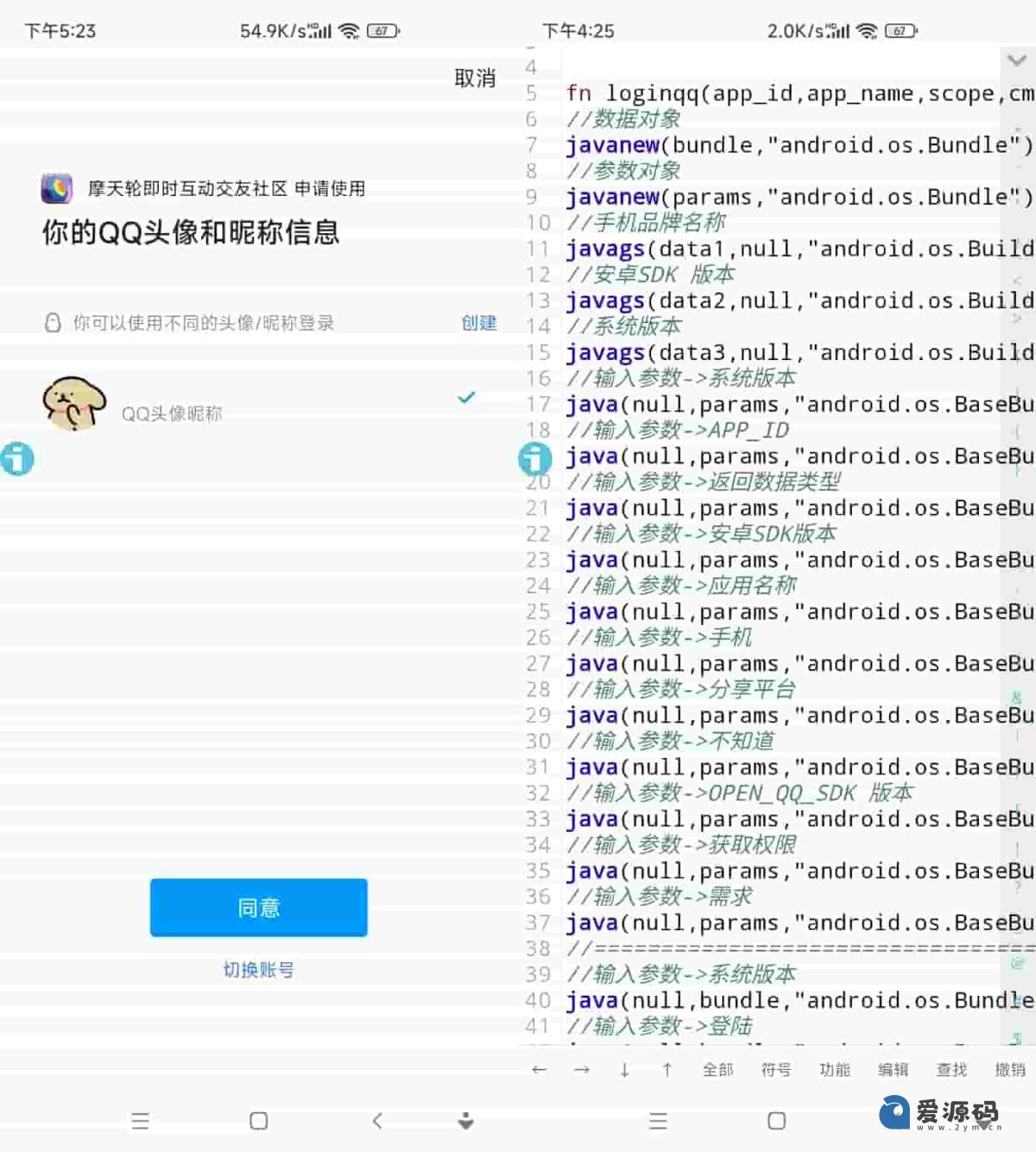Tap the Wi-Fi icon in right status bar
1036x1152 pixels.
click(867, 31)
